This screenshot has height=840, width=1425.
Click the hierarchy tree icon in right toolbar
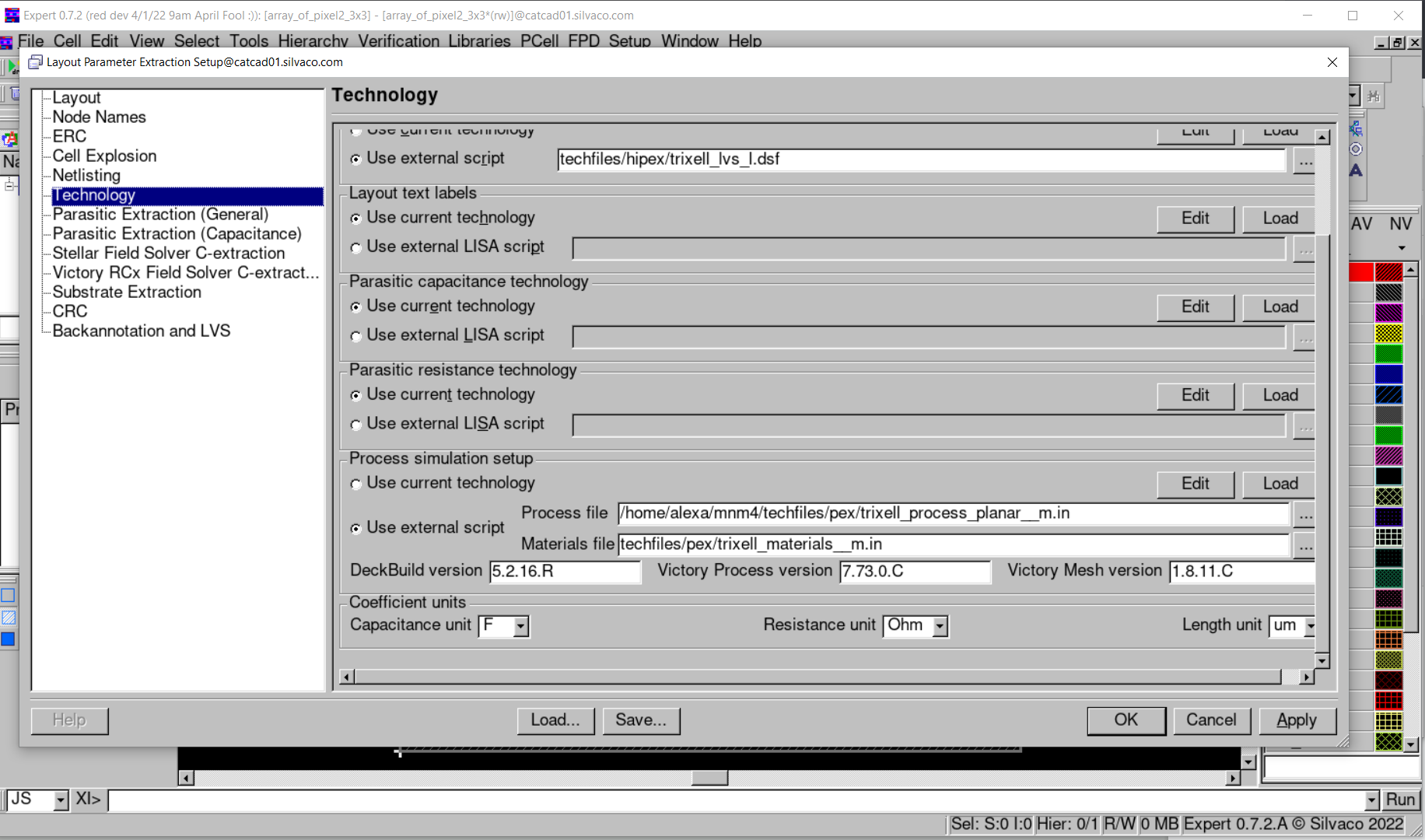(x=1357, y=128)
